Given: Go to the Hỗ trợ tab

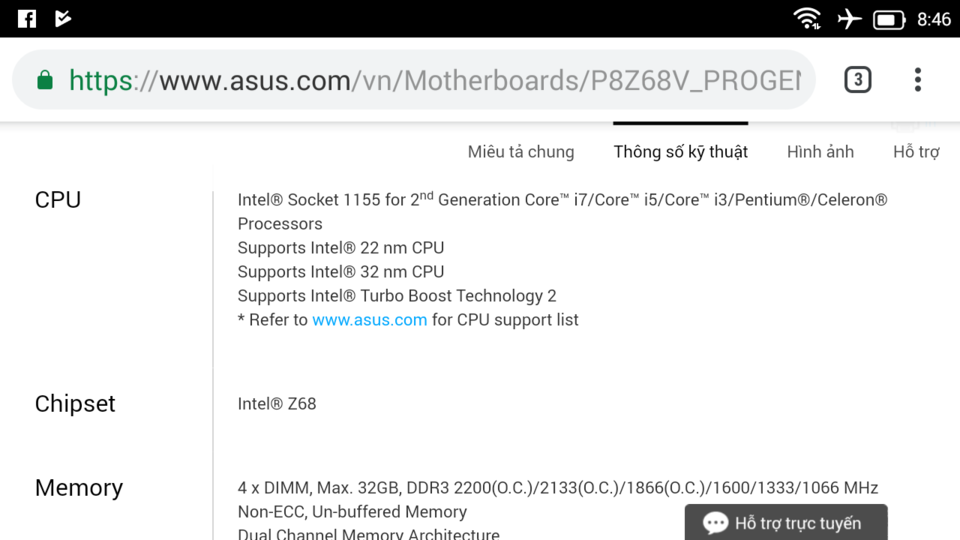Looking at the screenshot, I should coord(916,152).
